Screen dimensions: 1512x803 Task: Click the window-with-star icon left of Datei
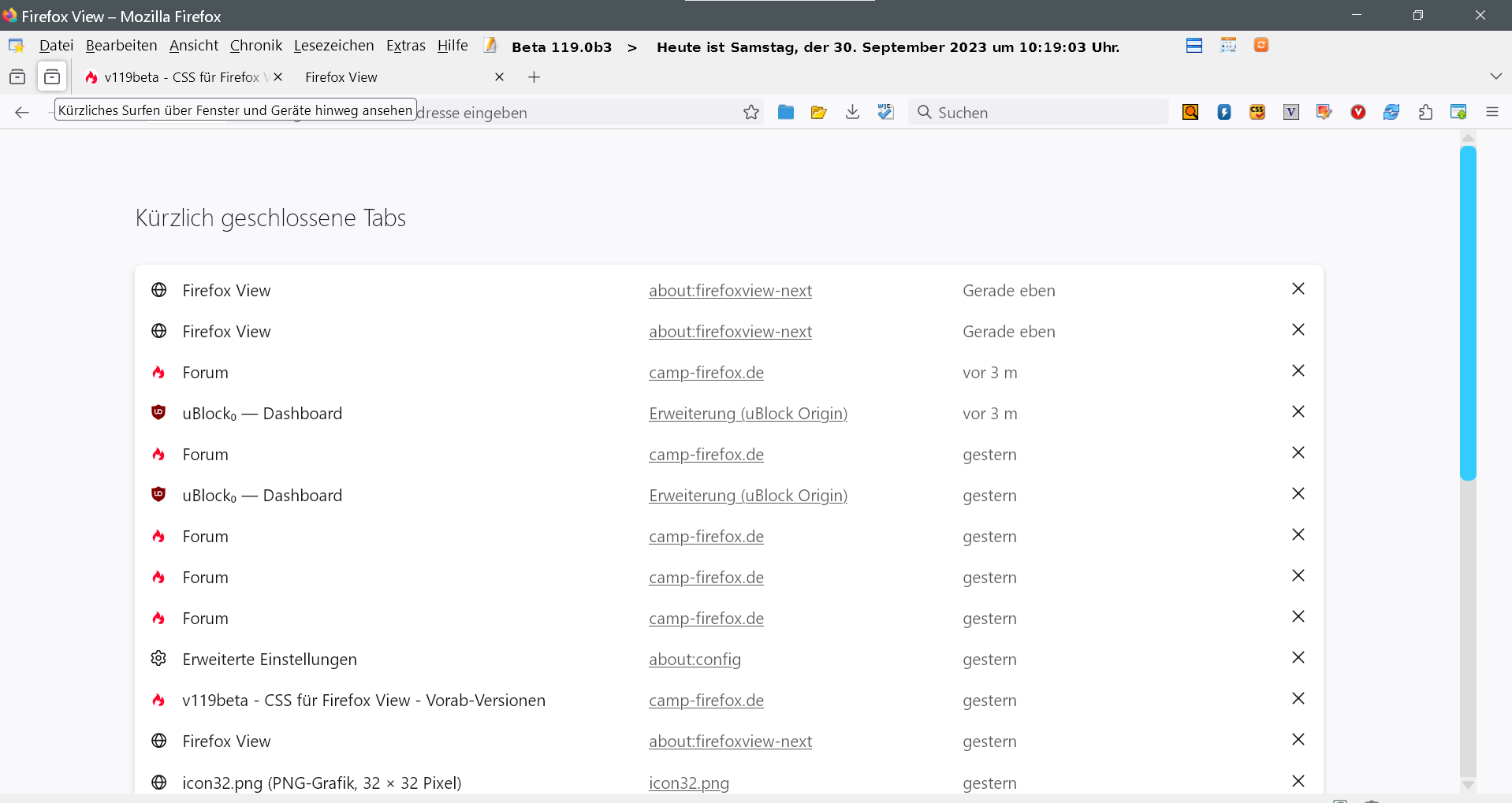point(16,46)
